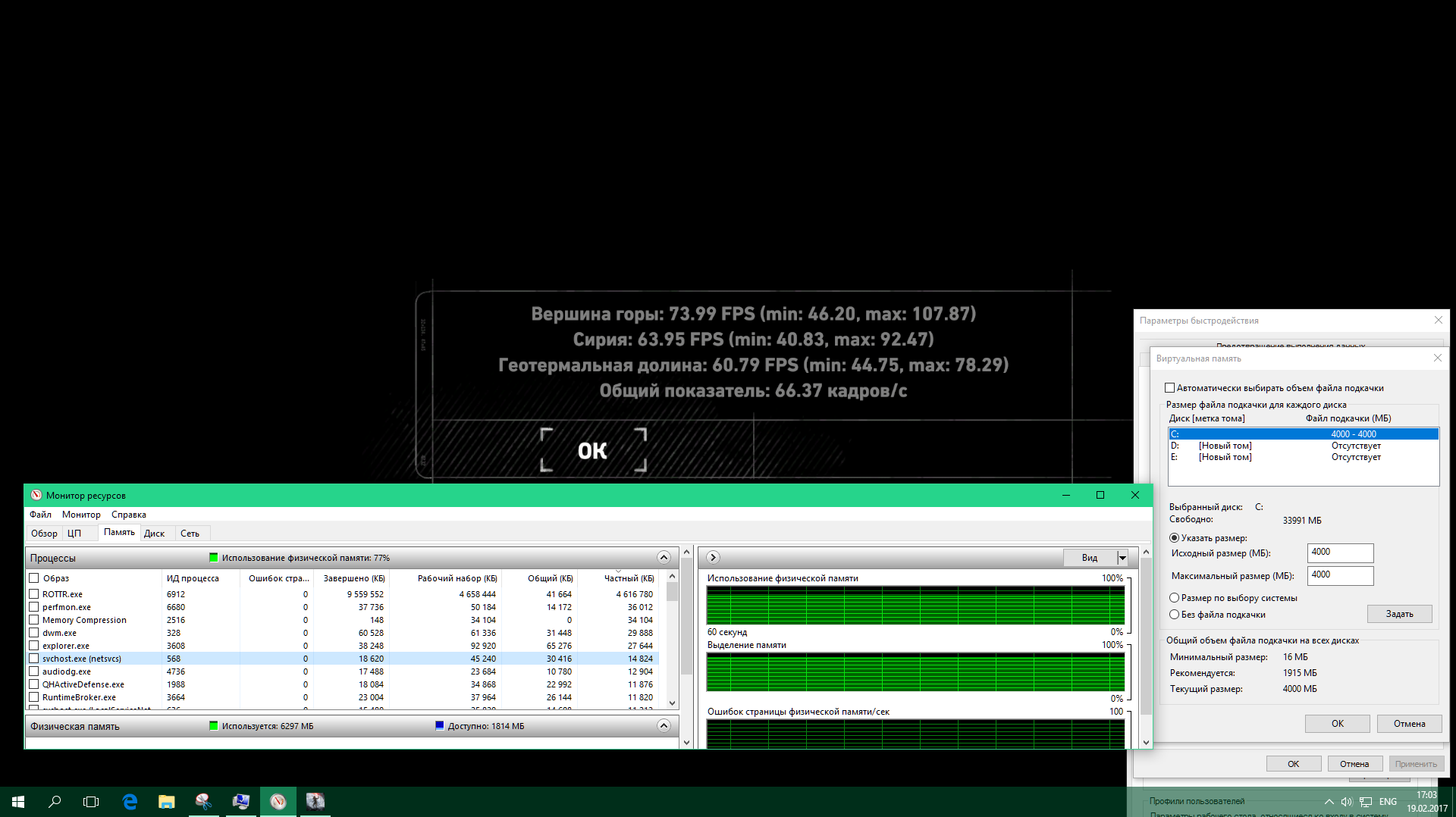Change input language ENG indicator

pyautogui.click(x=1389, y=802)
